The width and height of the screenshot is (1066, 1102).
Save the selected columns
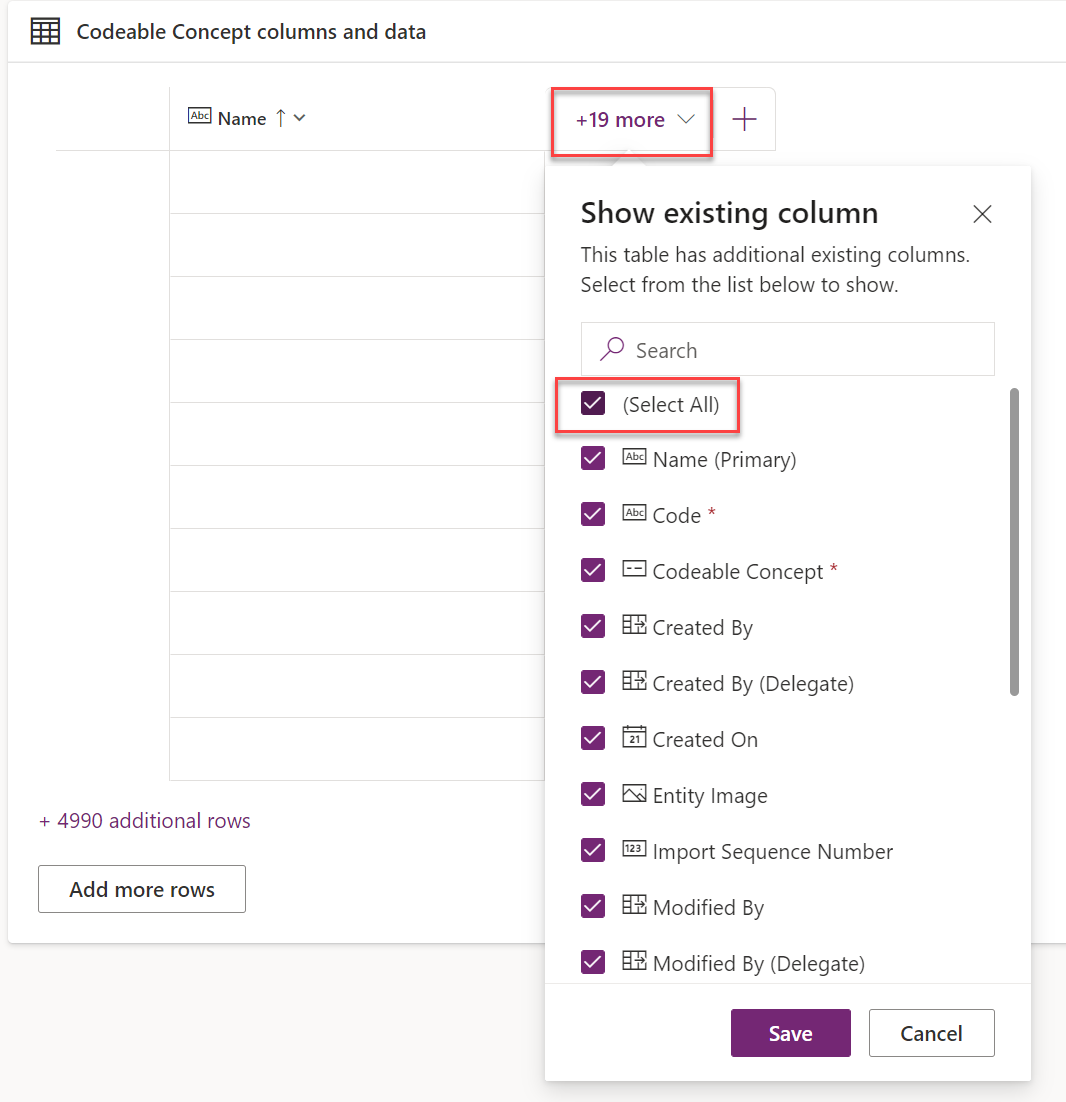(790, 1033)
